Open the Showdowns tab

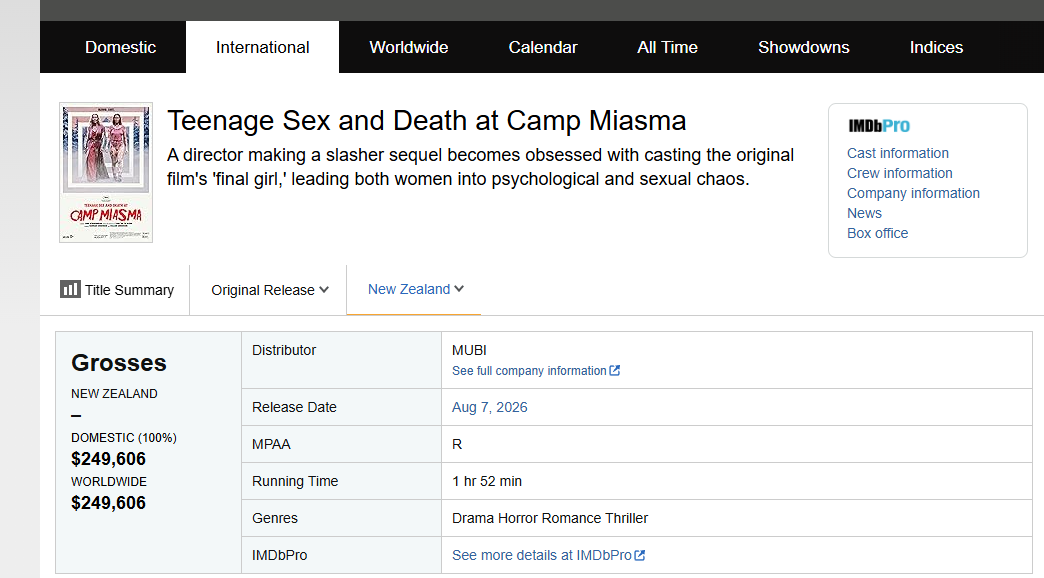[x=804, y=47]
